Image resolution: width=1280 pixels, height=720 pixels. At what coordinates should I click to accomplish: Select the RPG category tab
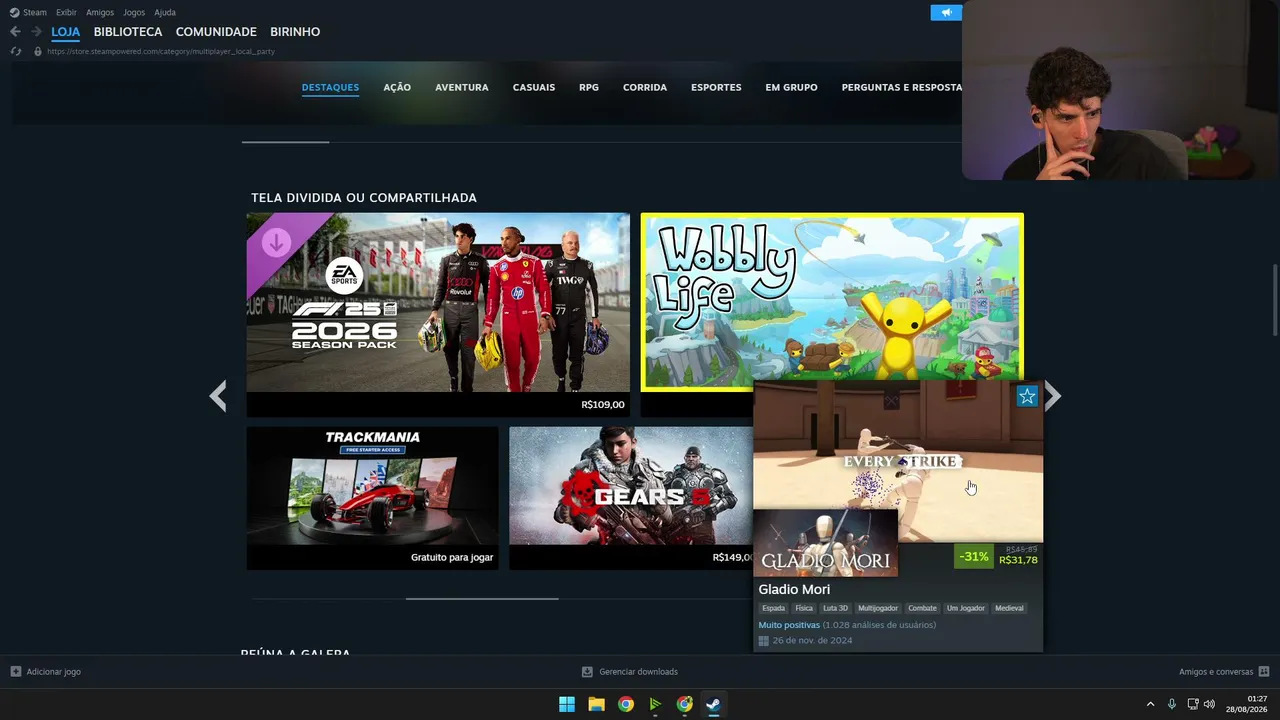click(x=589, y=87)
